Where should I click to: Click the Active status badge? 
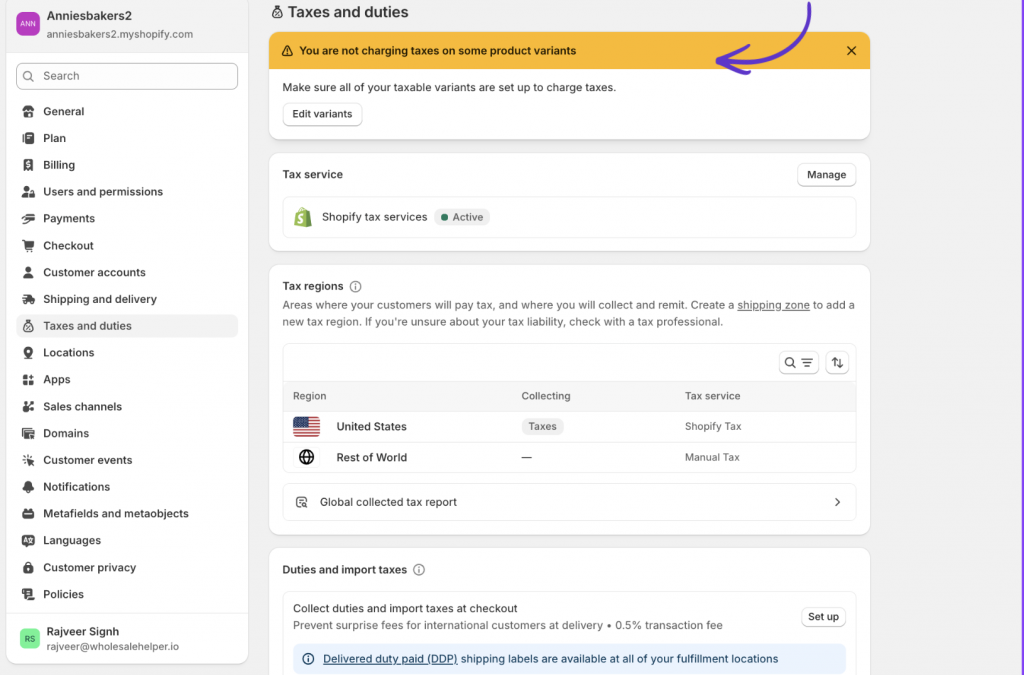(x=462, y=217)
